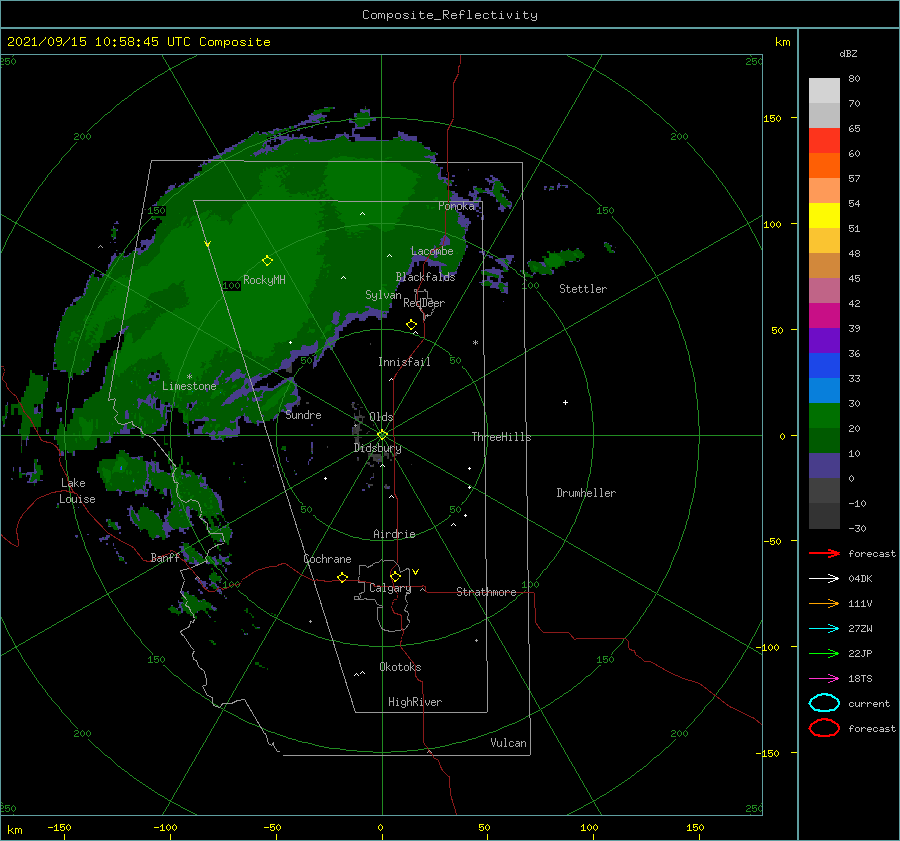
Task: Click the Banff label
Action: (165, 558)
